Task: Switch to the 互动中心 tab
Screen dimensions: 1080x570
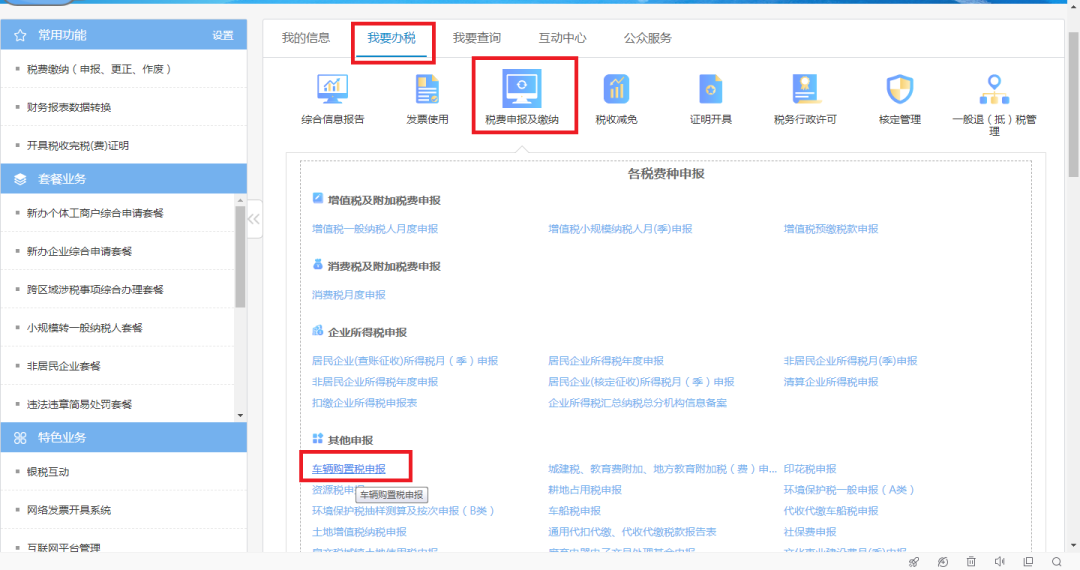Action: [x=562, y=38]
